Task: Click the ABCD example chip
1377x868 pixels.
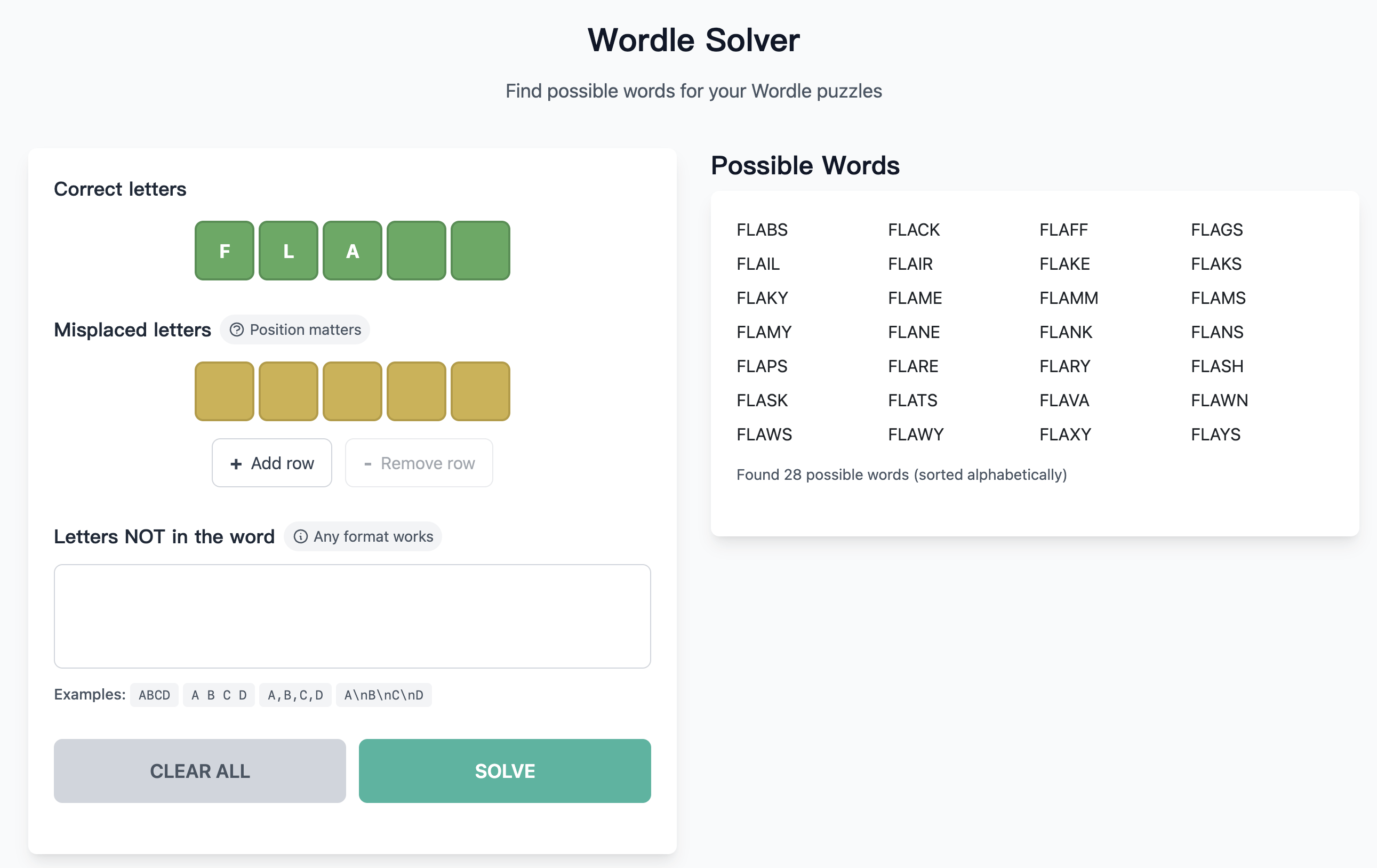Action: (155, 695)
